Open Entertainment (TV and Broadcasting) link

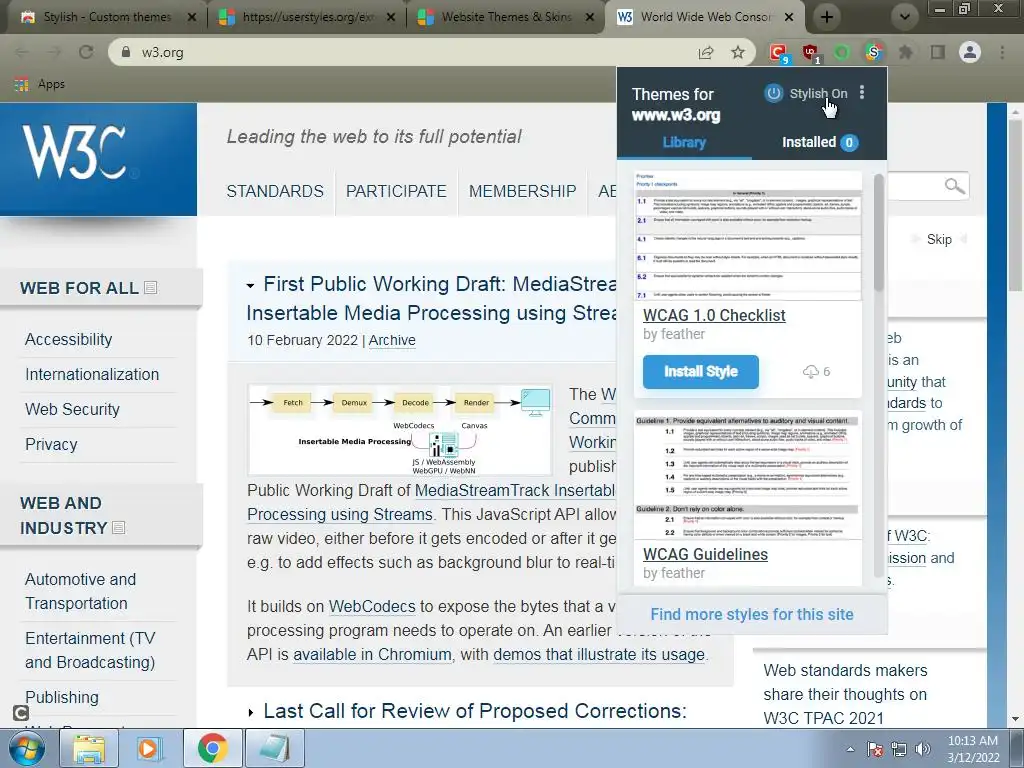tap(90, 650)
